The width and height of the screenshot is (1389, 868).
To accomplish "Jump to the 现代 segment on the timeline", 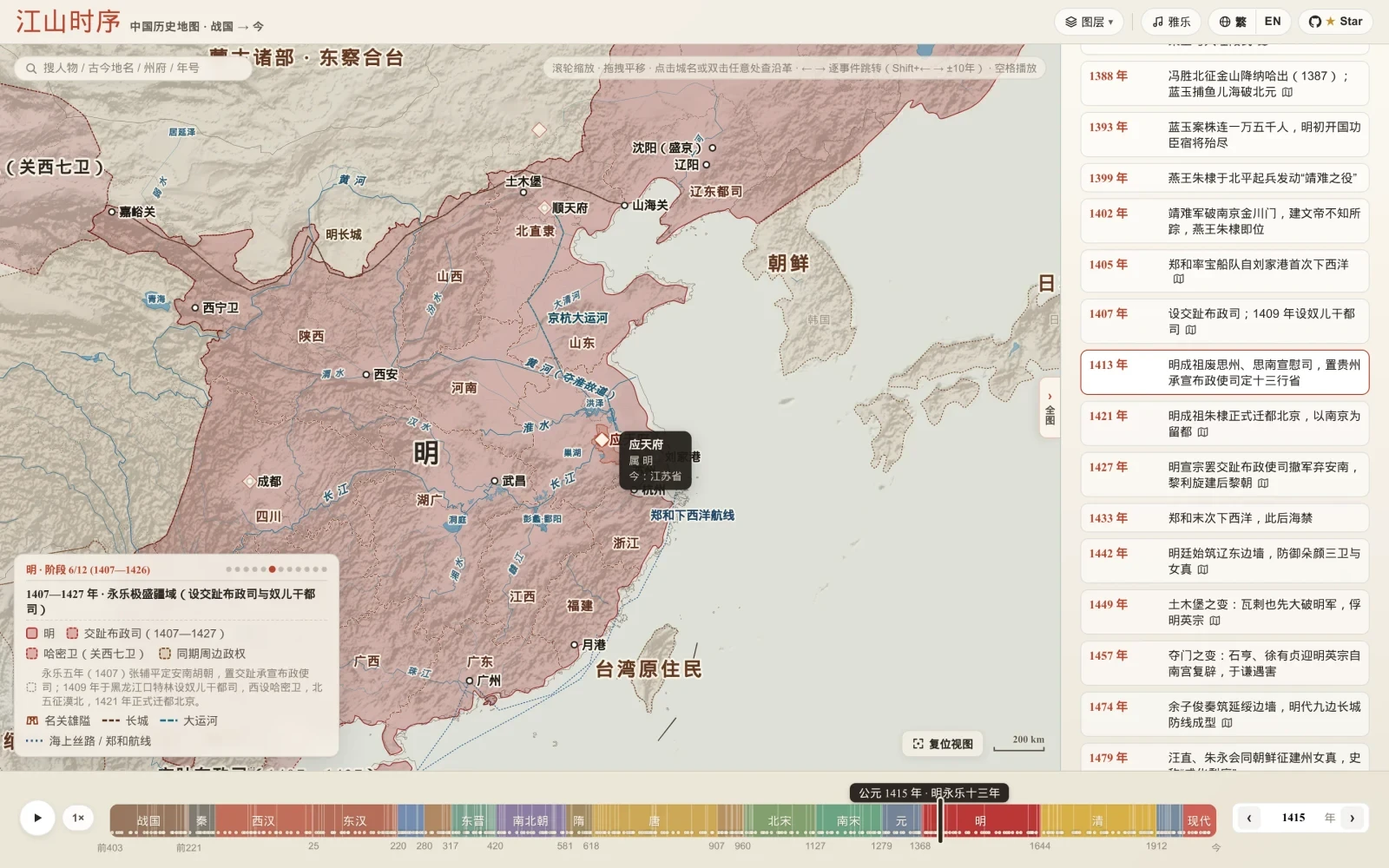I will click(x=1199, y=820).
